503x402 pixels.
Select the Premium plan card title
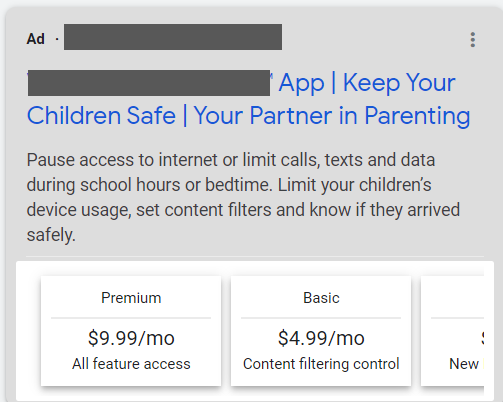pos(131,298)
